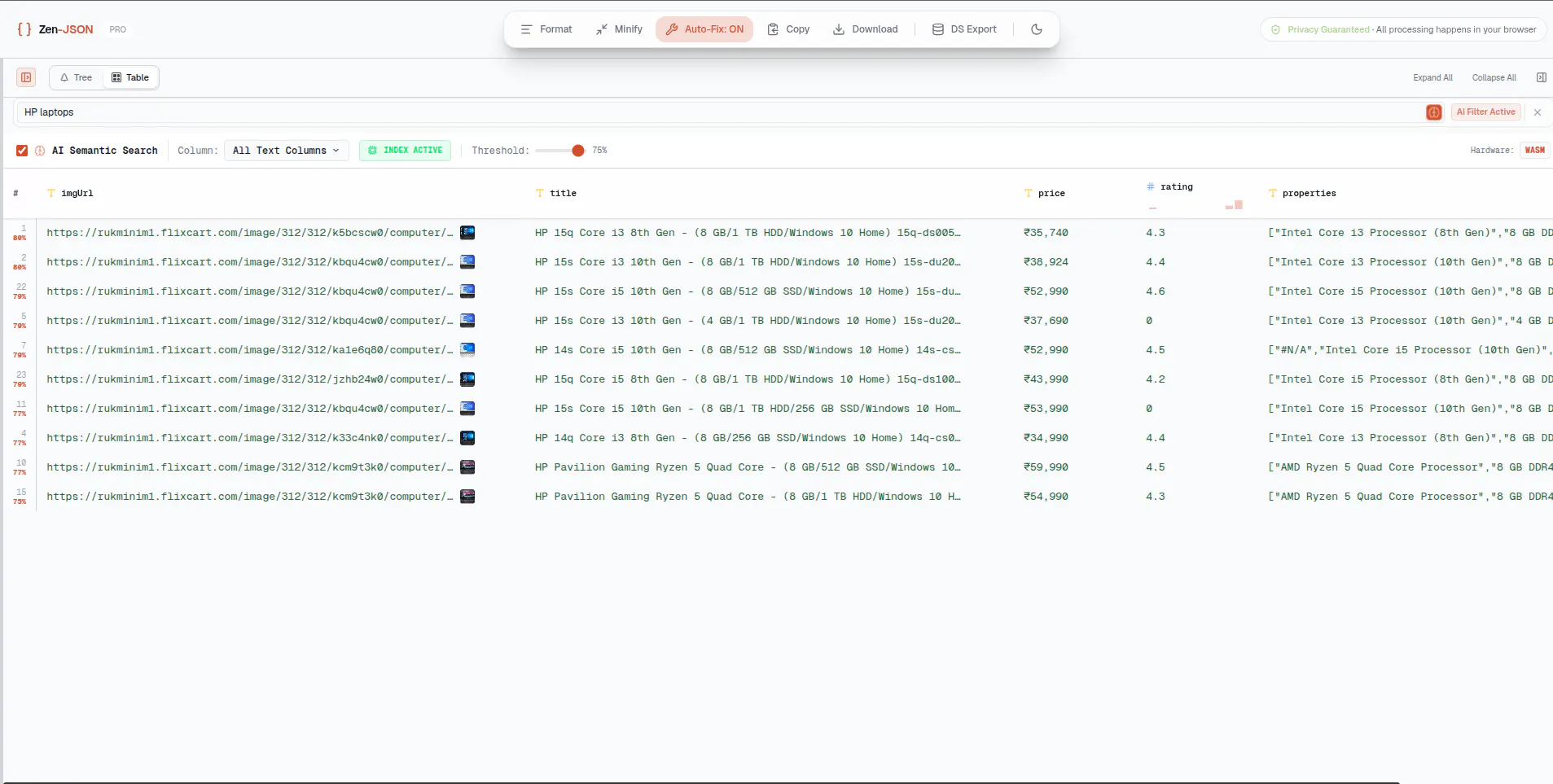Sort by rating column header
Screen dimensions: 1553x784
(1176, 187)
